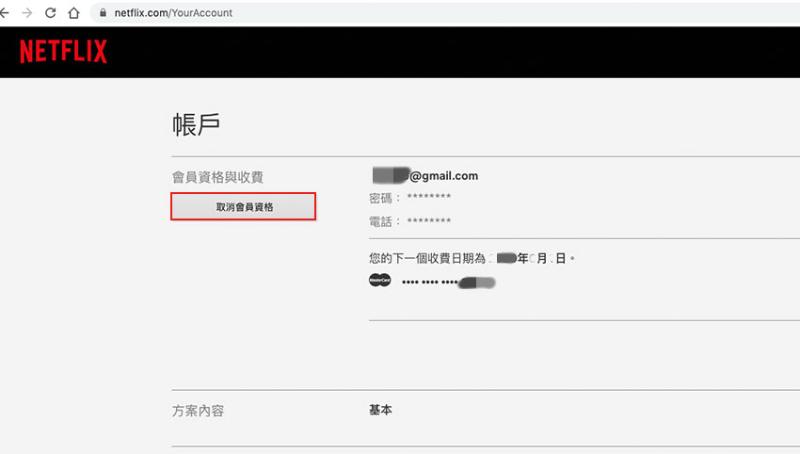Click the 取消會員資格 button

point(243,207)
